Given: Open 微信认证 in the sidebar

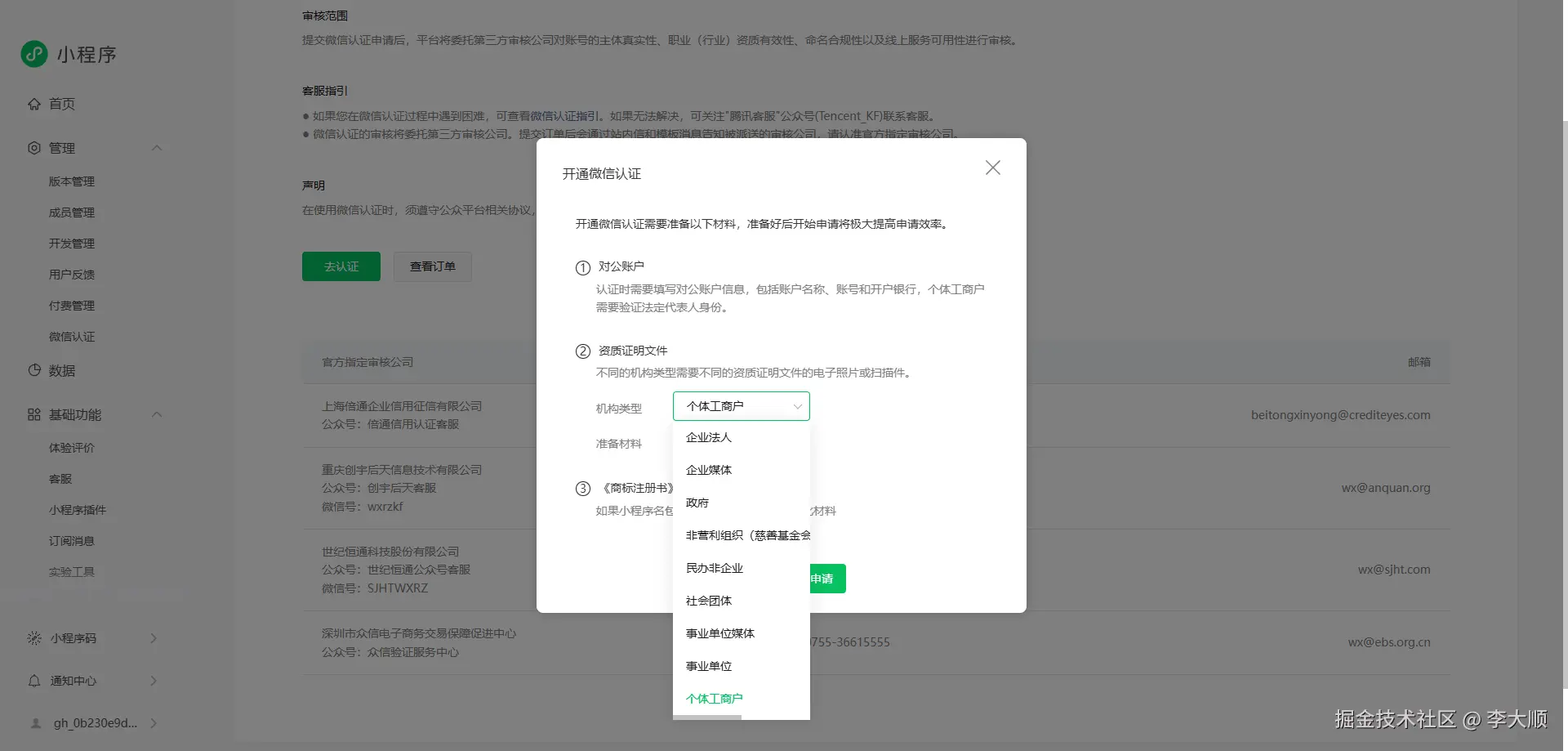Looking at the screenshot, I should tap(72, 337).
